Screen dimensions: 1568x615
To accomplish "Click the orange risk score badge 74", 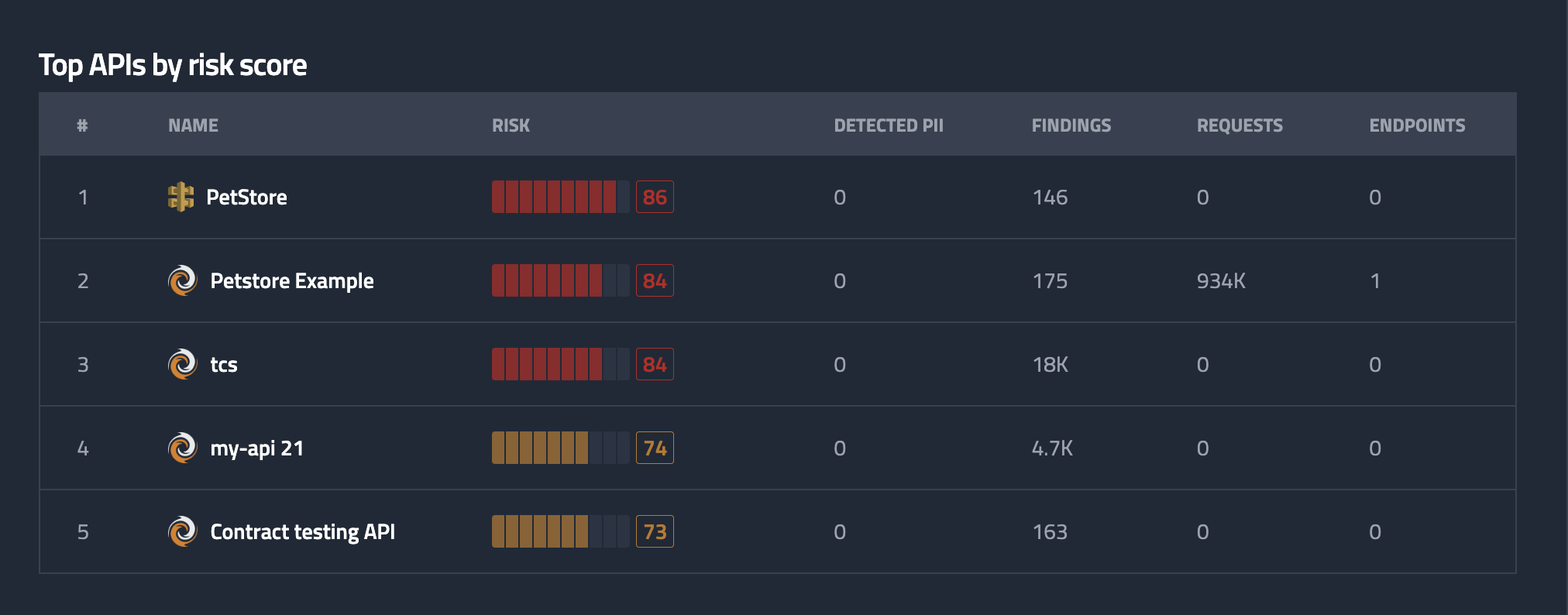I will (655, 448).
